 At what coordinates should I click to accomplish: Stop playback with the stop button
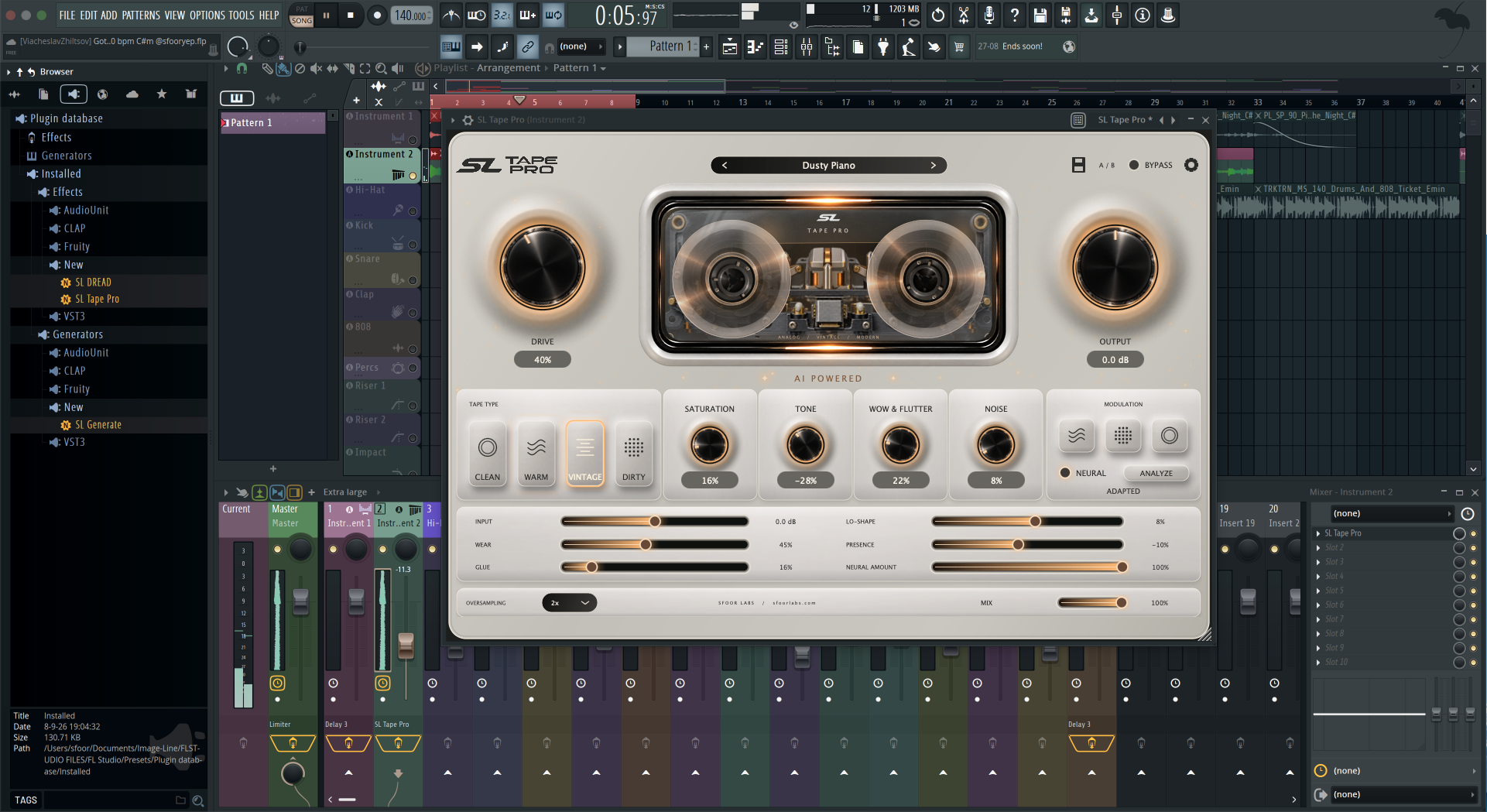pyautogui.click(x=351, y=15)
